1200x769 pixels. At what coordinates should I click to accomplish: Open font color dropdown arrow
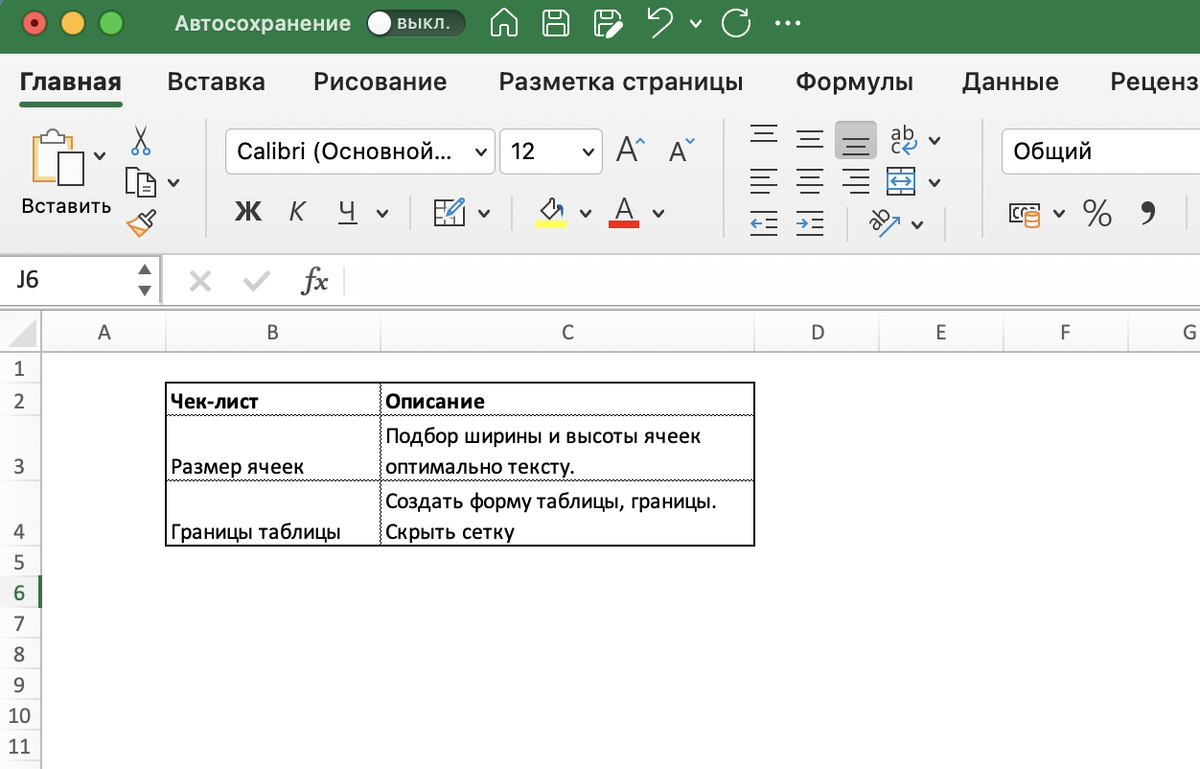(x=658, y=213)
